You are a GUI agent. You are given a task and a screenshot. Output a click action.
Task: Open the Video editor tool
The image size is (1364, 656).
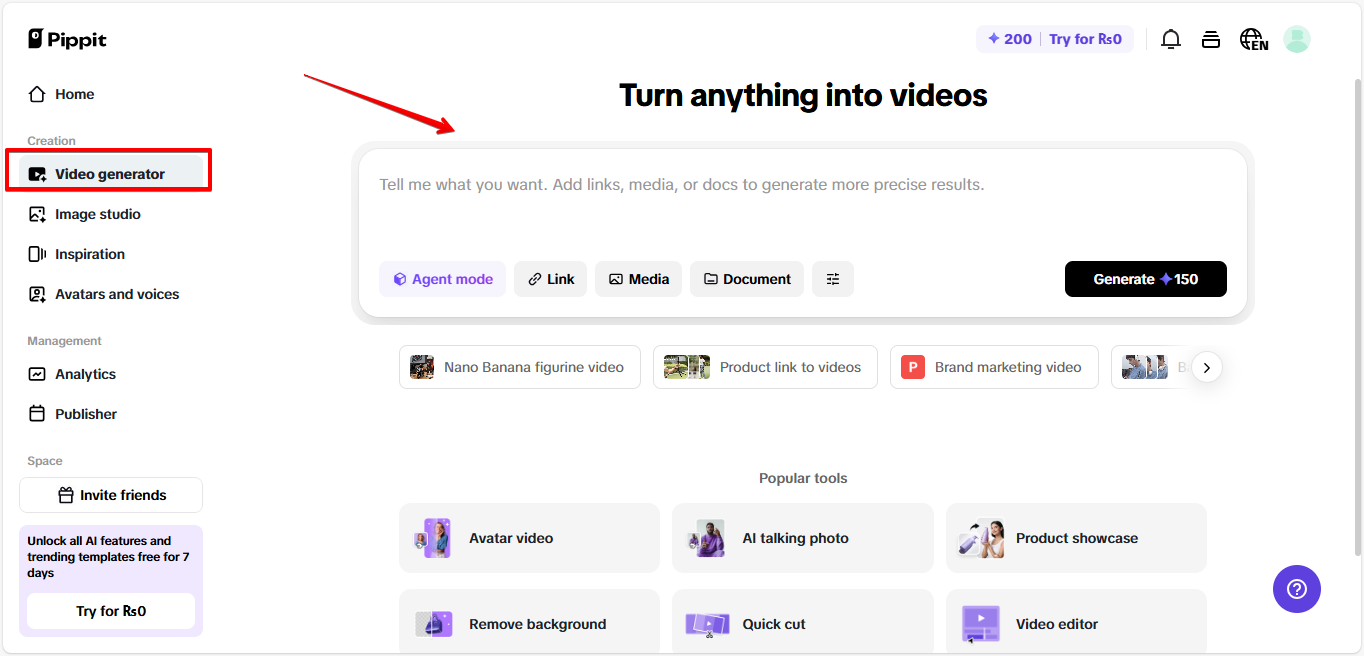[1076, 622]
